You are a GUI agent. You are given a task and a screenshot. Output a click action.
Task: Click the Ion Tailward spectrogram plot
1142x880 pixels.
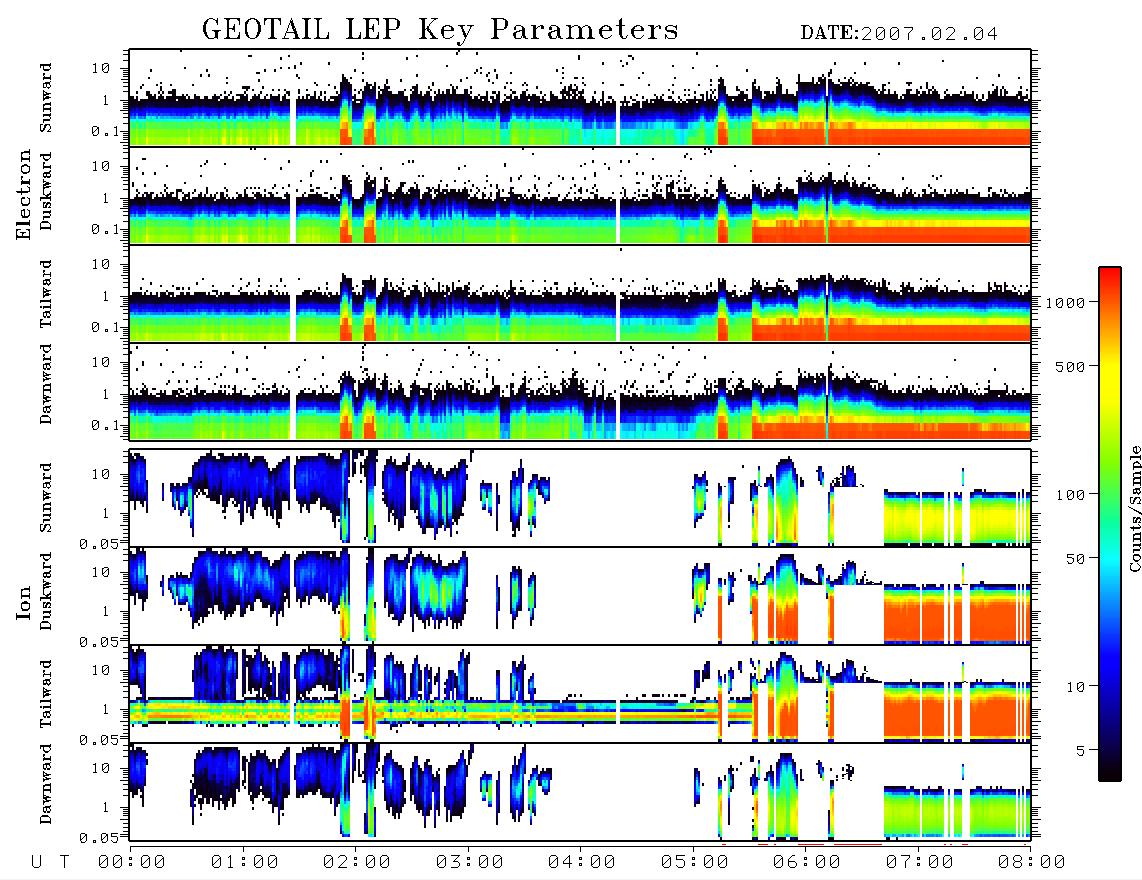(x=580, y=694)
